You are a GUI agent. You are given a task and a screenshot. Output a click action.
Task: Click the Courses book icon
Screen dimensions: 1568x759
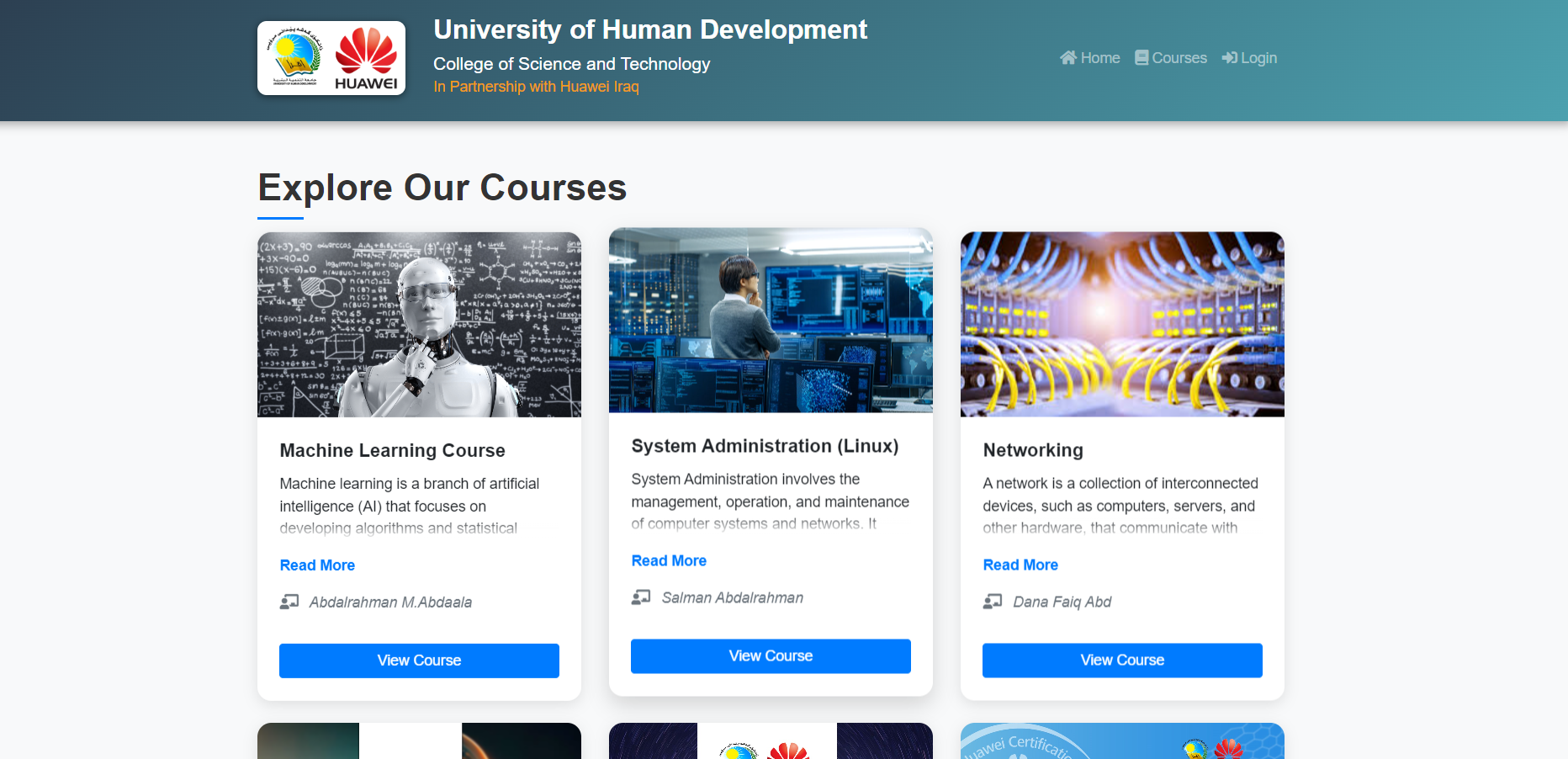click(x=1142, y=58)
